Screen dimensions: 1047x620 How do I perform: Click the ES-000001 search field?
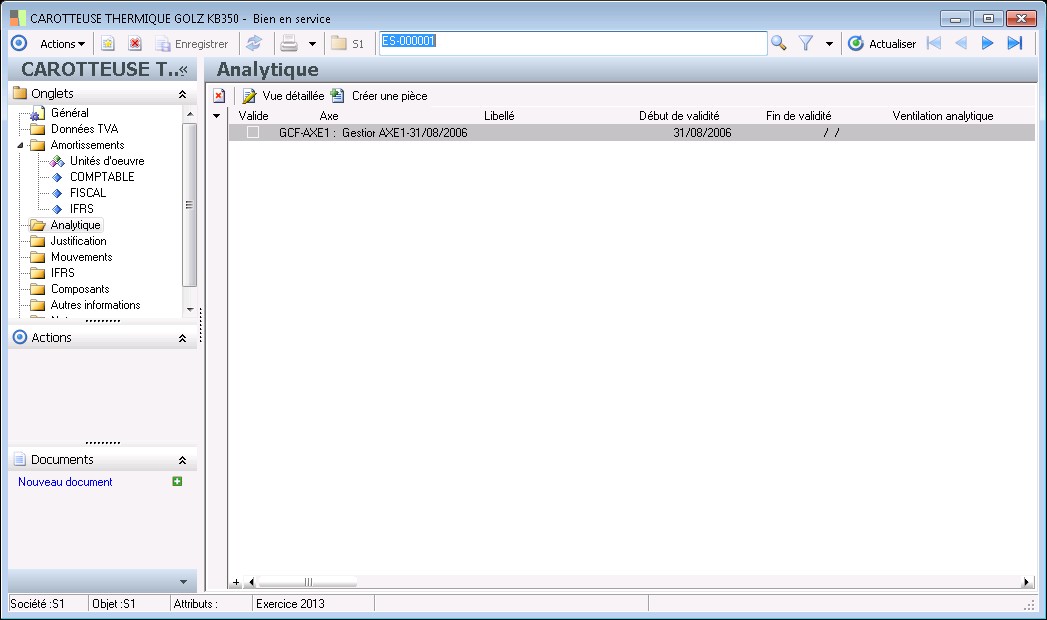tap(573, 43)
